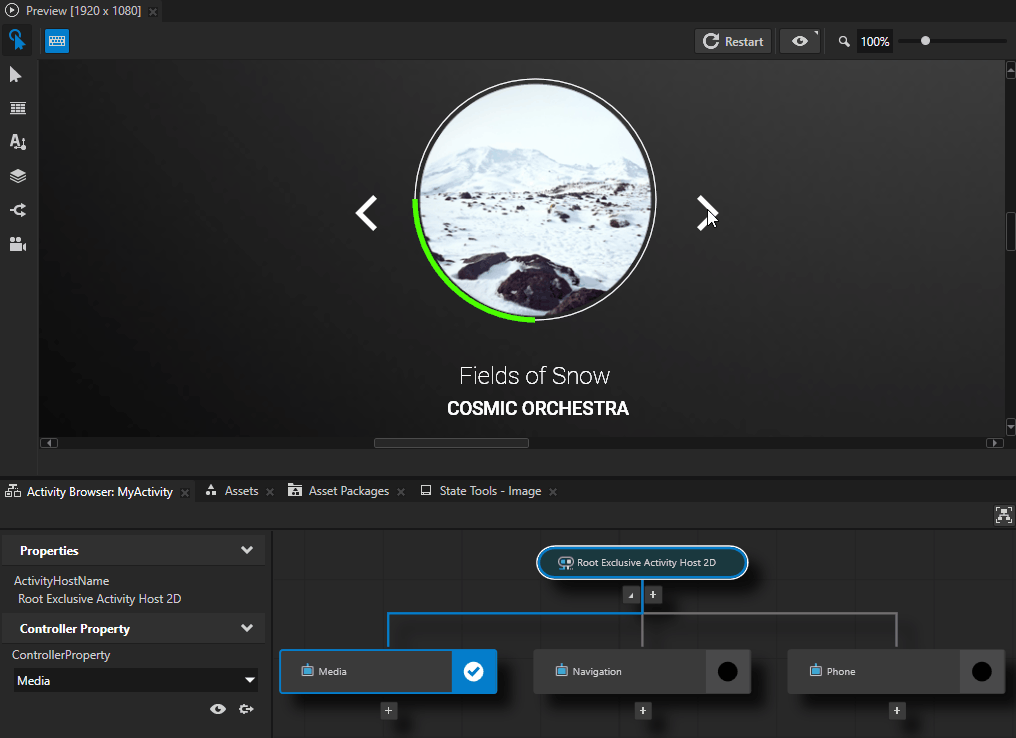Toggle the Media activity checkmark
This screenshot has height=738, width=1016.
click(x=473, y=671)
